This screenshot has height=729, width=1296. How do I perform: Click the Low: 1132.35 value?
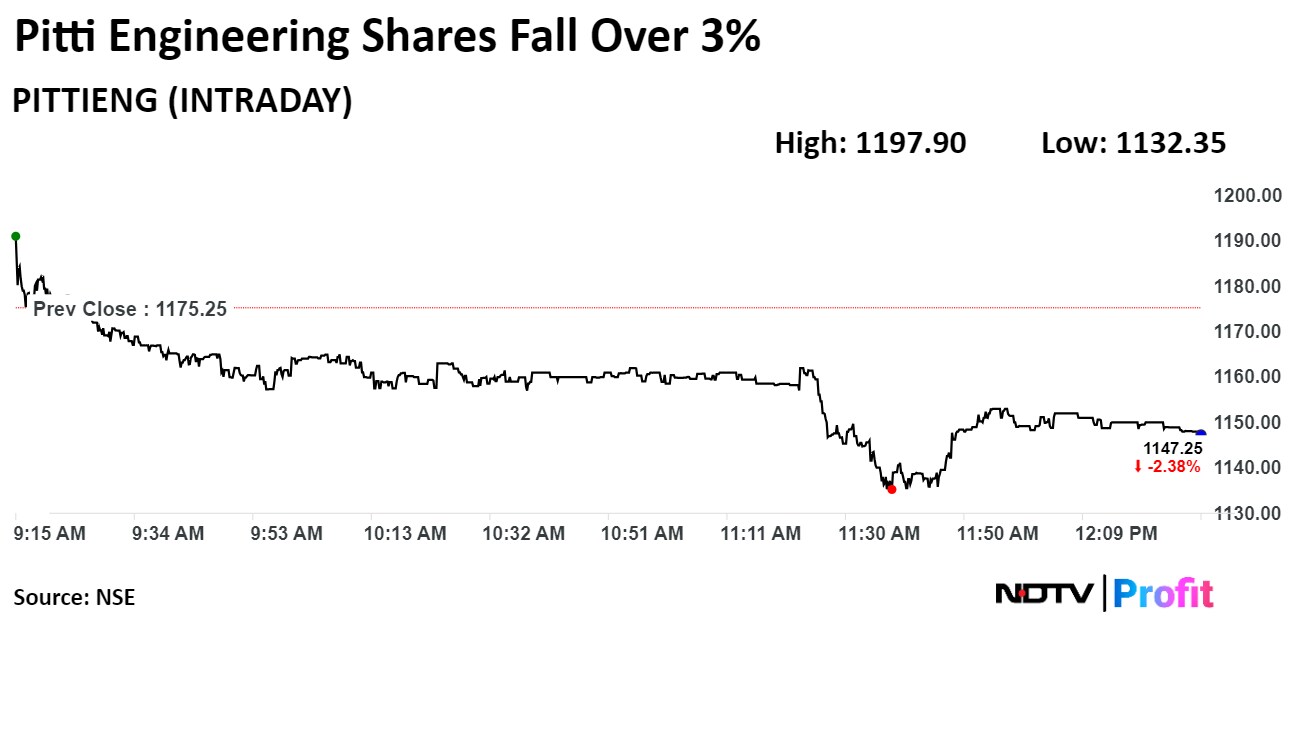point(1133,143)
